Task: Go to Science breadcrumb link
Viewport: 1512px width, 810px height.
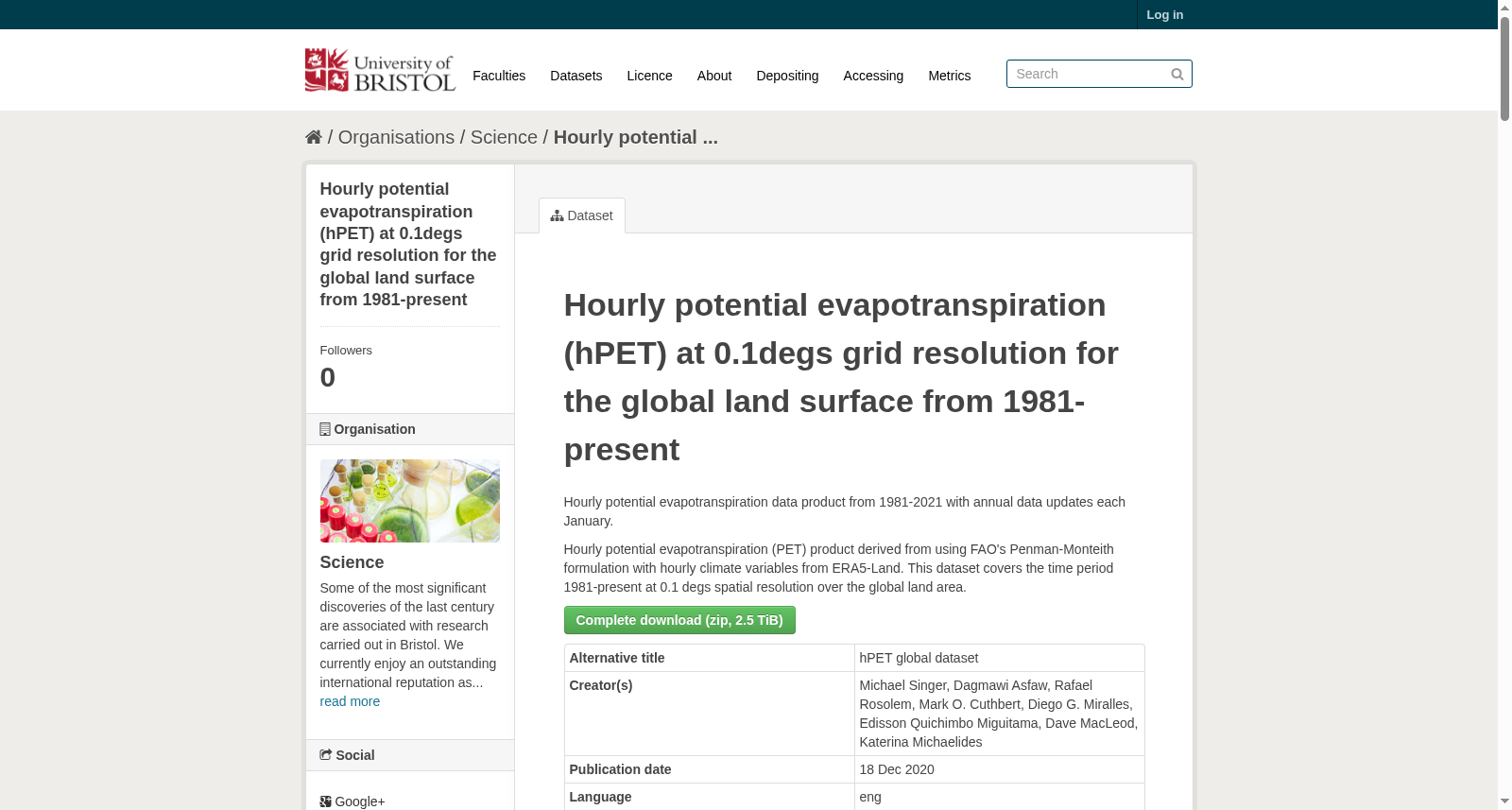Action: [504, 137]
